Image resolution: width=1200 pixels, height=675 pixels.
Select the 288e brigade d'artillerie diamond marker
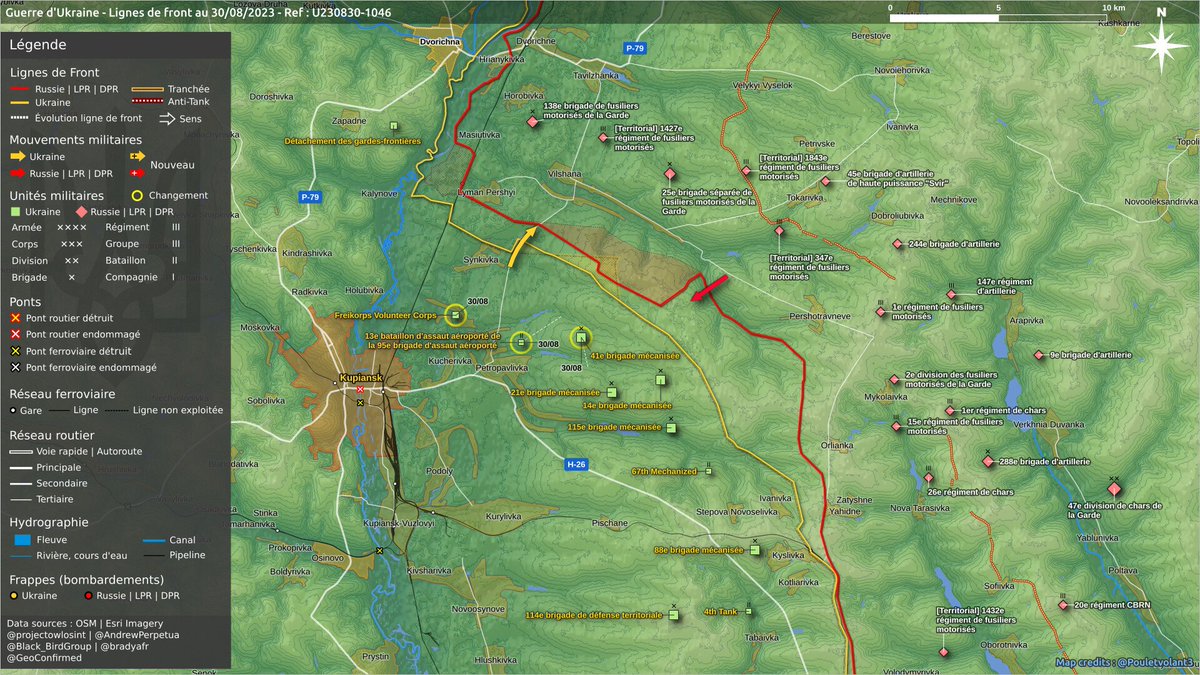[988, 461]
